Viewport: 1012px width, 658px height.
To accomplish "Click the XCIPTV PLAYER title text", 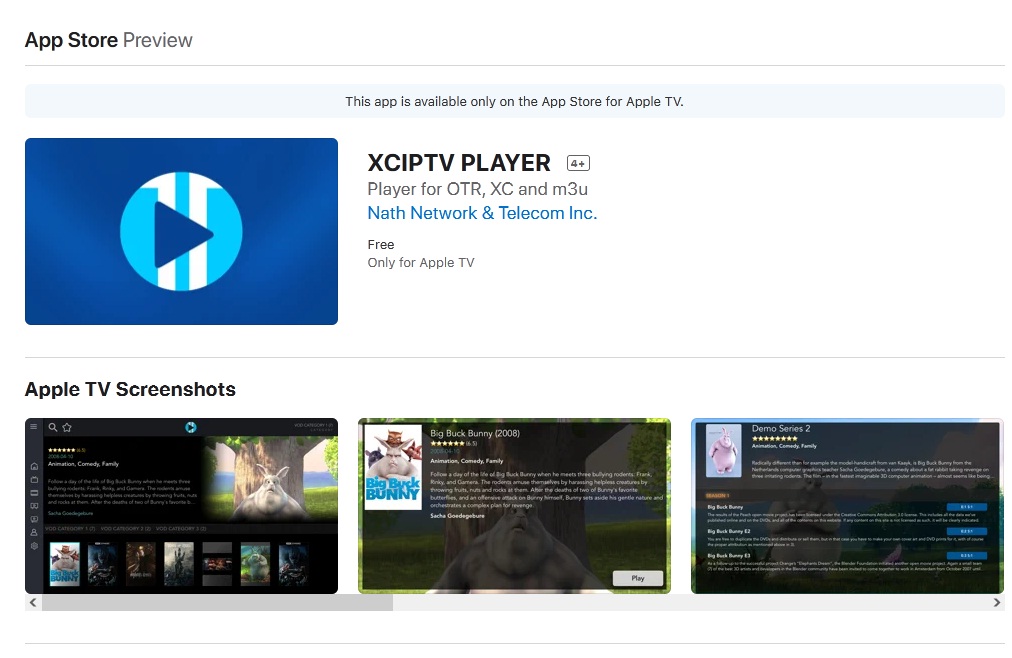I will coord(458,163).
